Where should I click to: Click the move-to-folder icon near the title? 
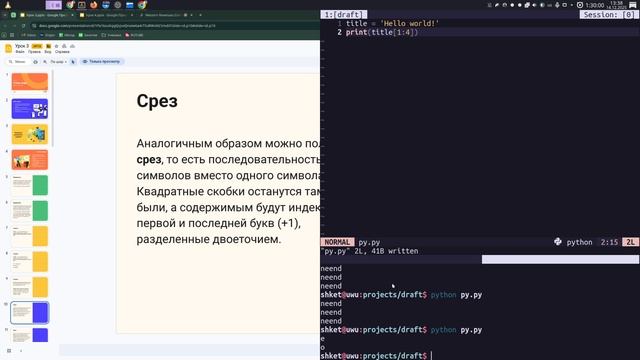64,46
